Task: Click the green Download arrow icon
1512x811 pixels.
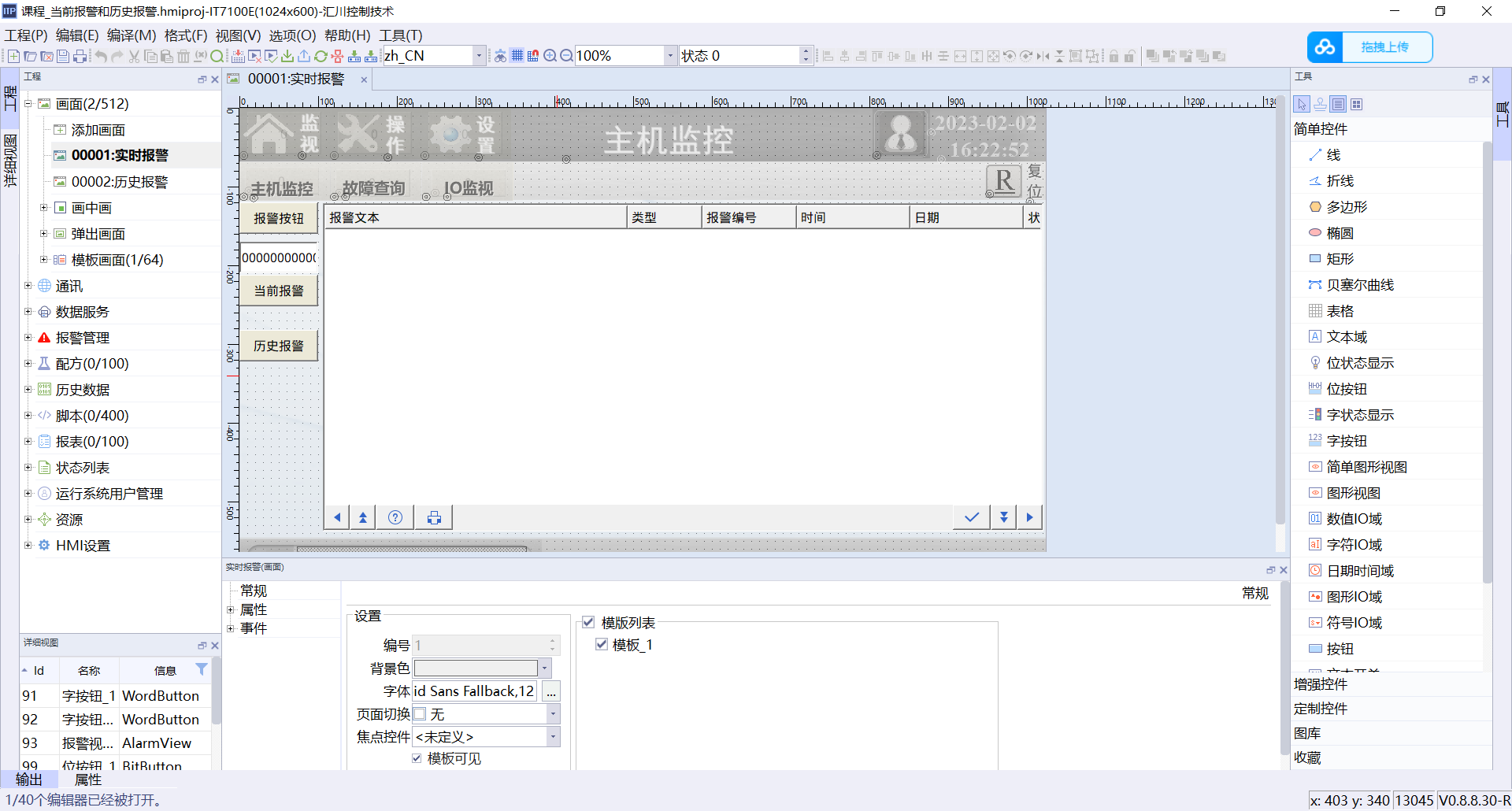Action: [x=287, y=56]
